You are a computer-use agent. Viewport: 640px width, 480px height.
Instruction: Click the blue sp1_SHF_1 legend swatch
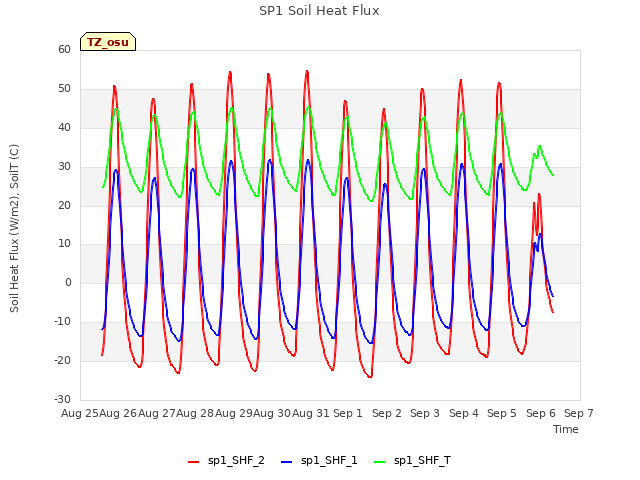coord(287,462)
